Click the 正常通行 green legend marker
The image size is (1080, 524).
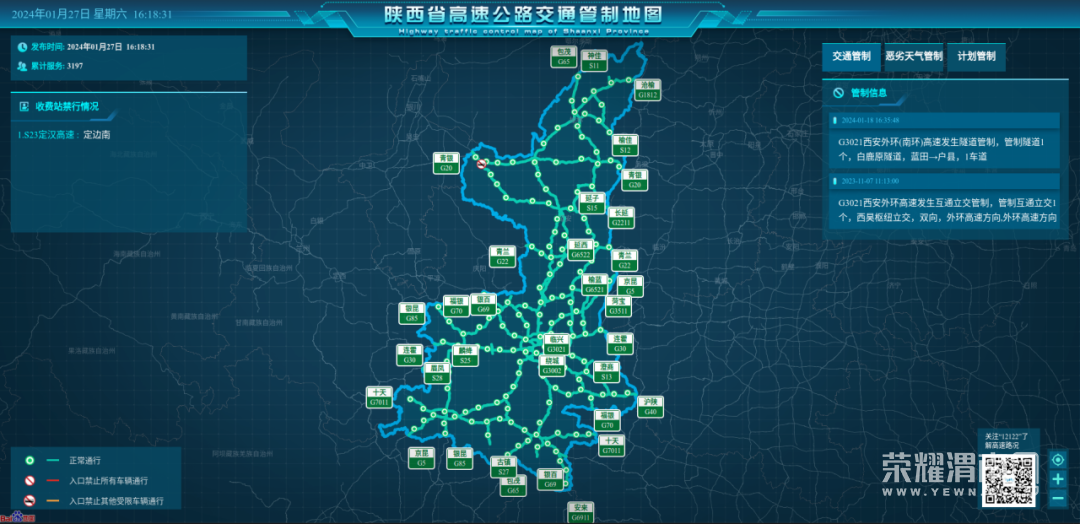pyautogui.click(x=30, y=461)
